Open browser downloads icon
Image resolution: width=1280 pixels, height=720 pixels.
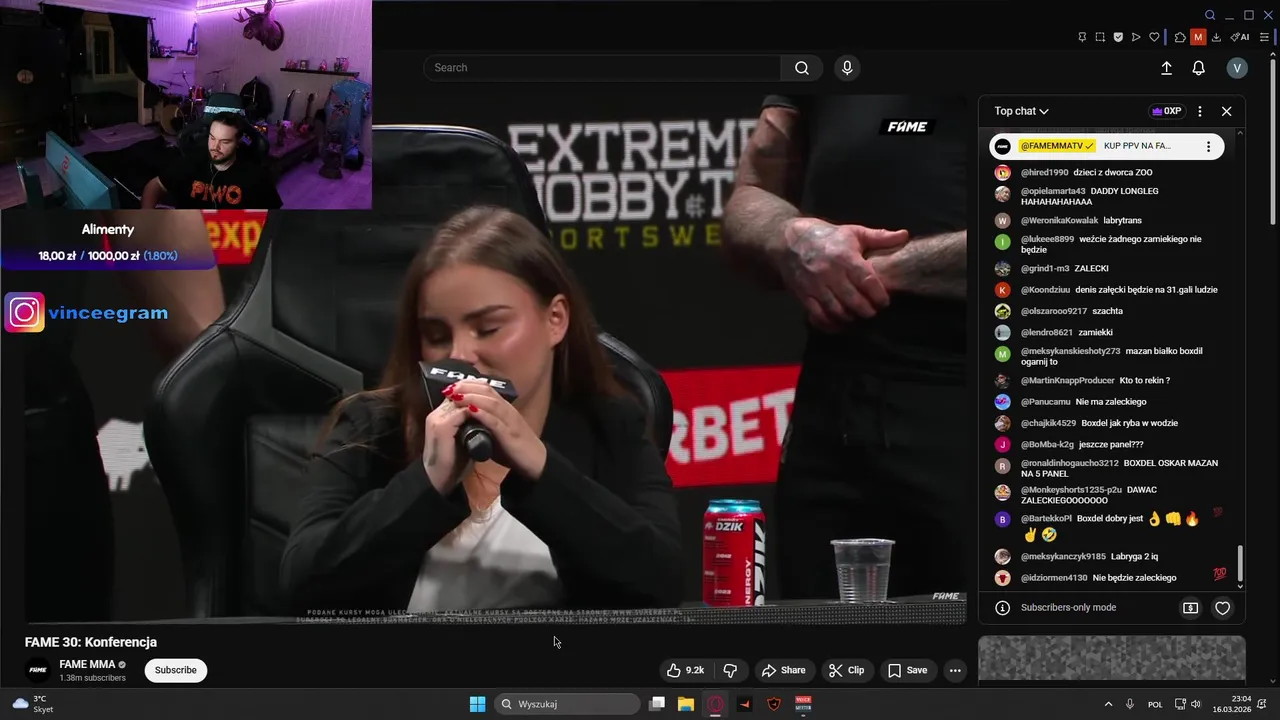pyautogui.click(x=1216, y=37)
